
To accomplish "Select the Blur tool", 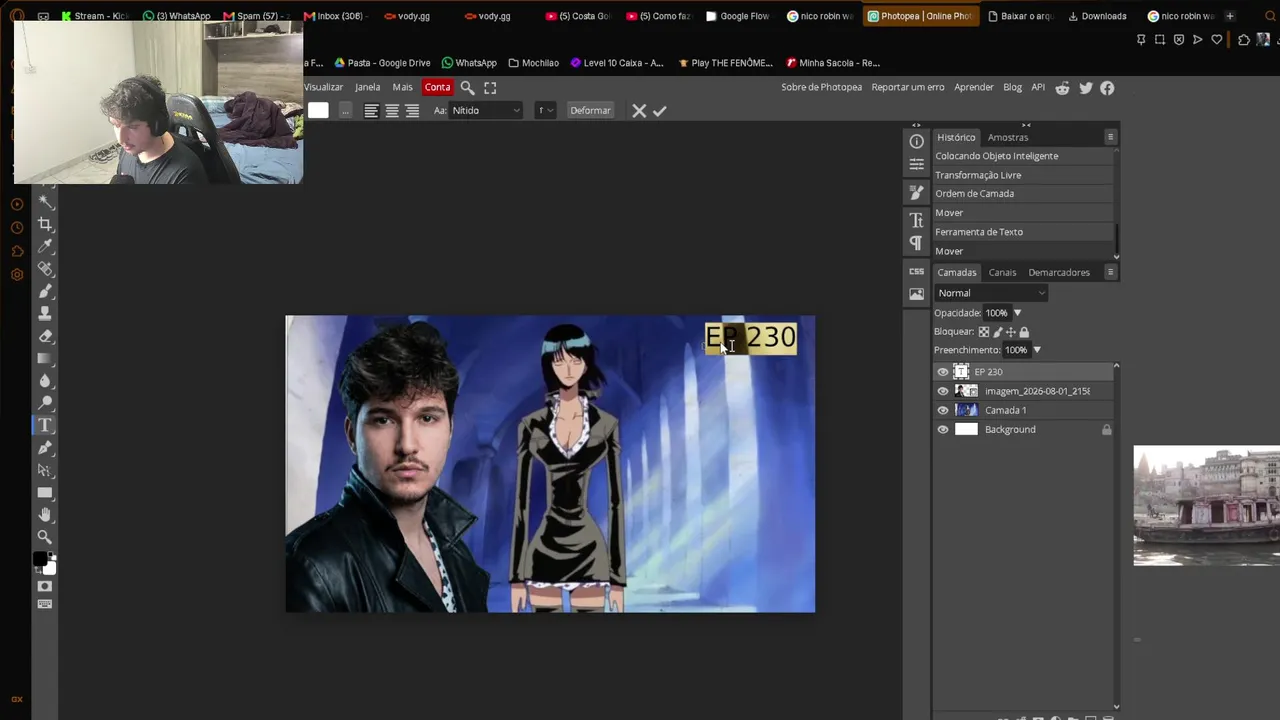I will point(45,381).
